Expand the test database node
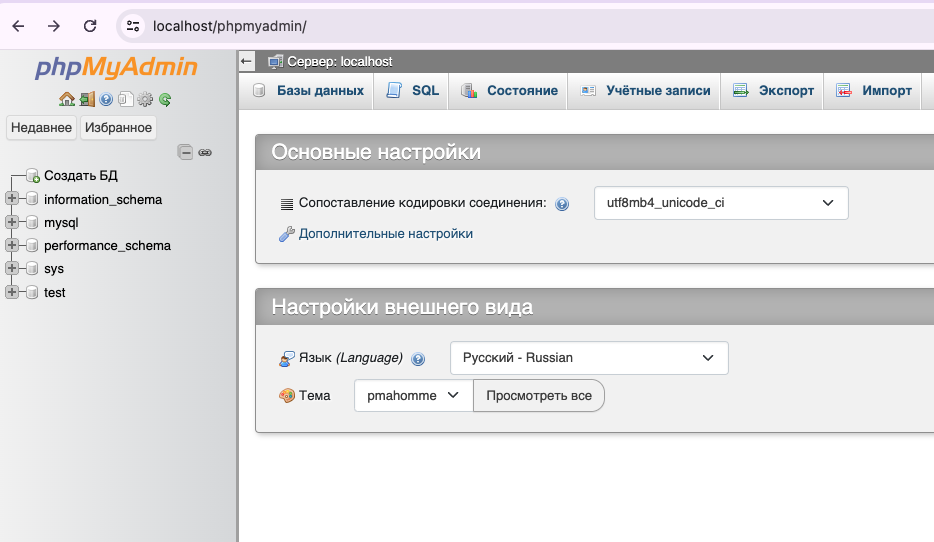 point(11,292)
